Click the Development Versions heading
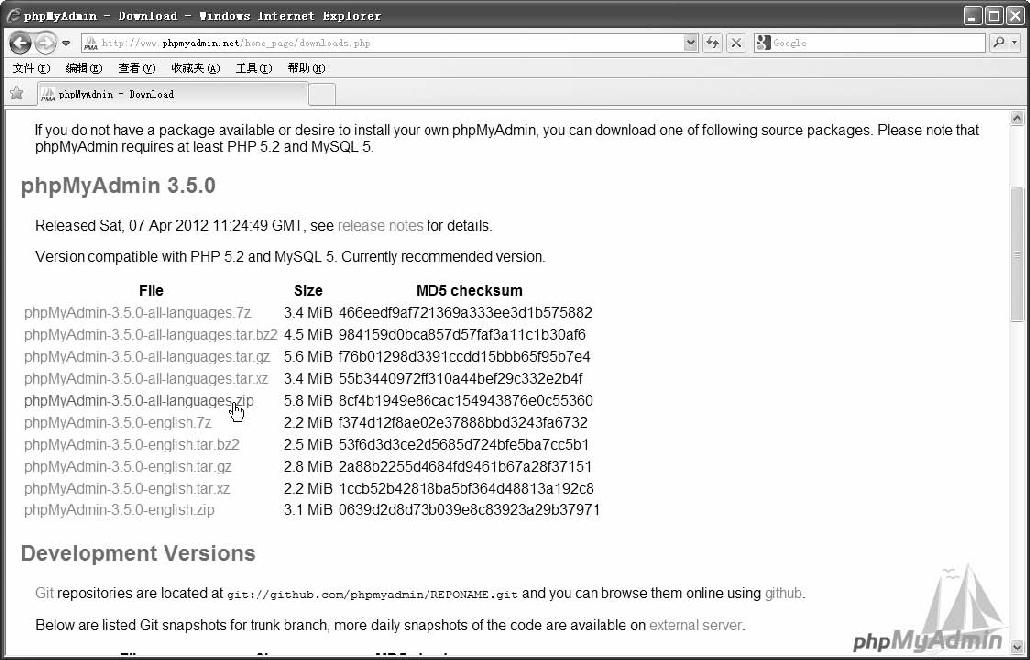1030x660 pixels. [x=138, y=554]
